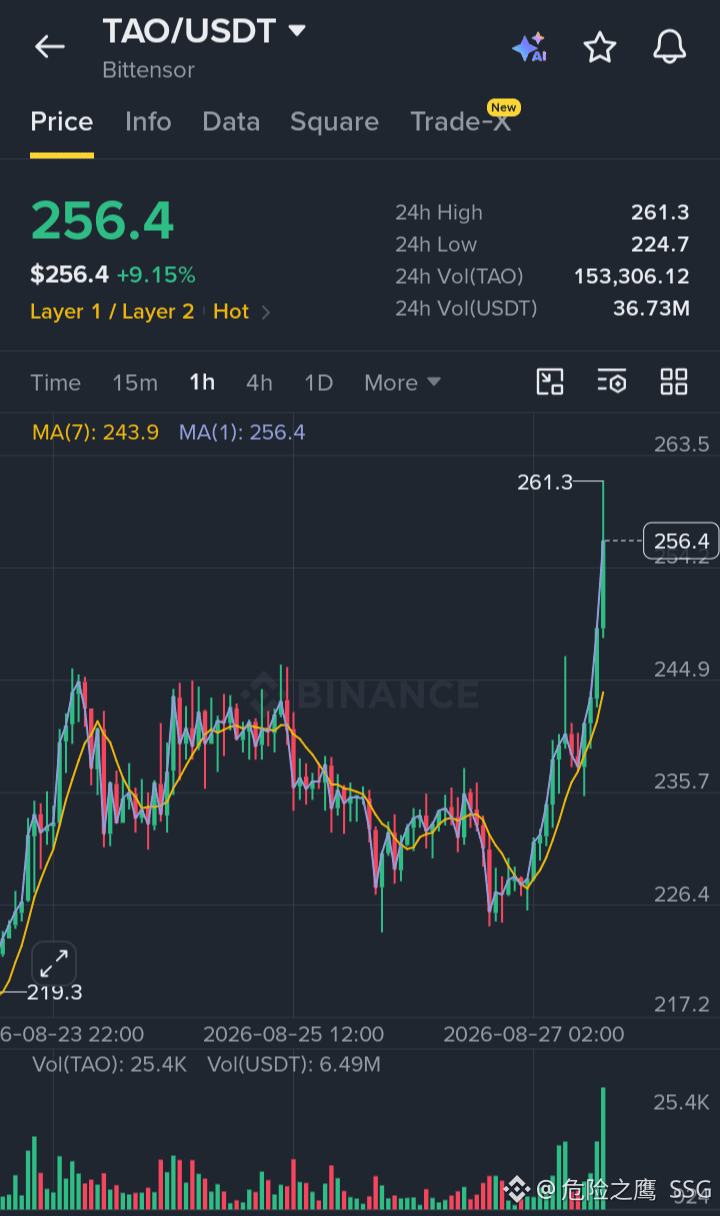Add TAO/USDT to favorites with star

point(600,47)
